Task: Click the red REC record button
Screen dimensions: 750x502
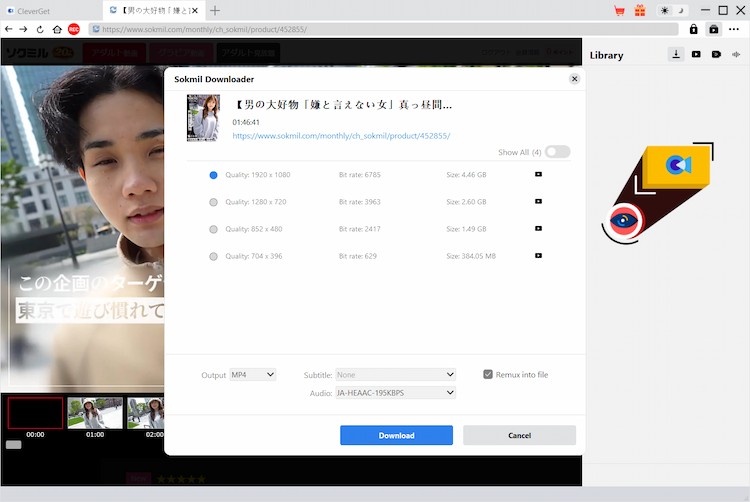Action: tap(74, 29)
